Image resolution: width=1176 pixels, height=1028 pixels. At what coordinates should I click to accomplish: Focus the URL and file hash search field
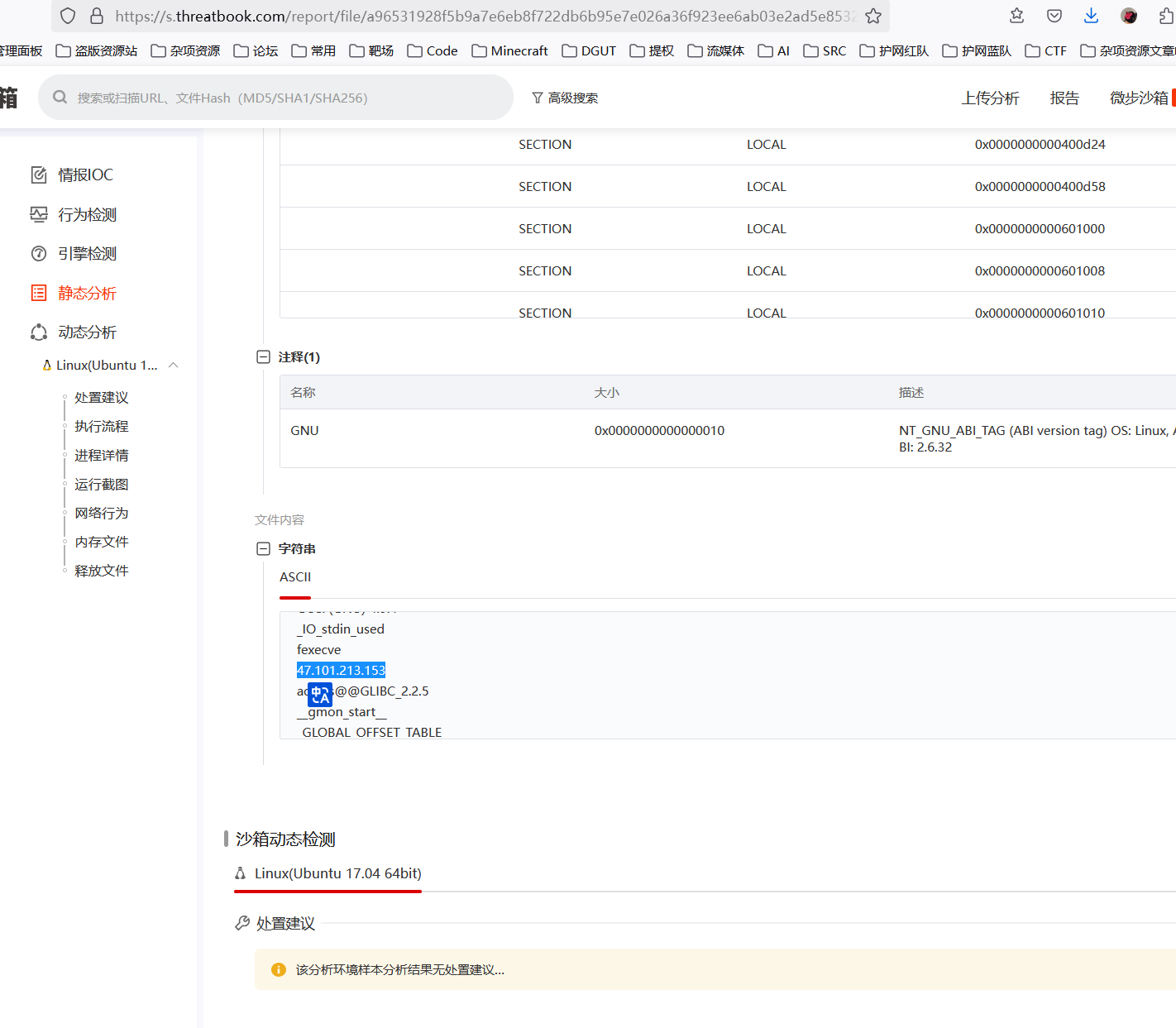(281, 98)
